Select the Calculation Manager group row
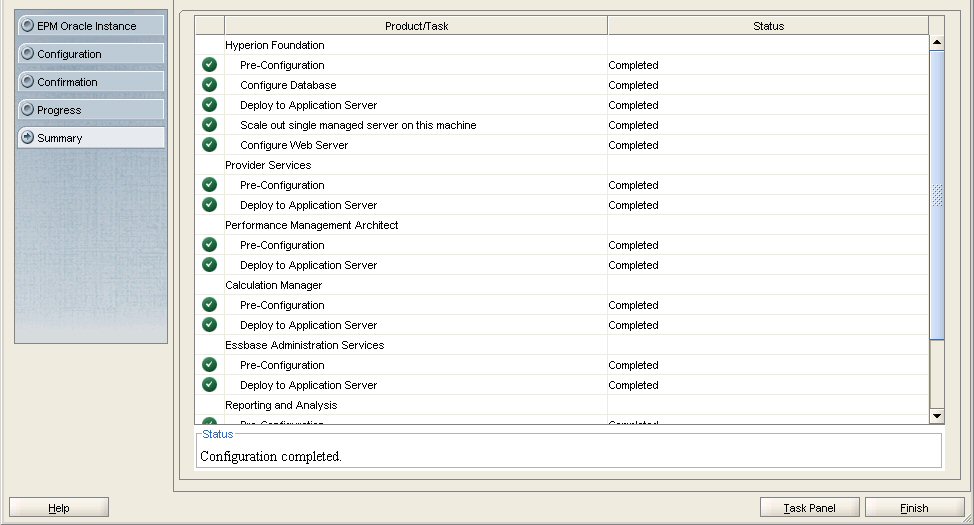Screen dimensions: 974x525 tap(562, 285)
